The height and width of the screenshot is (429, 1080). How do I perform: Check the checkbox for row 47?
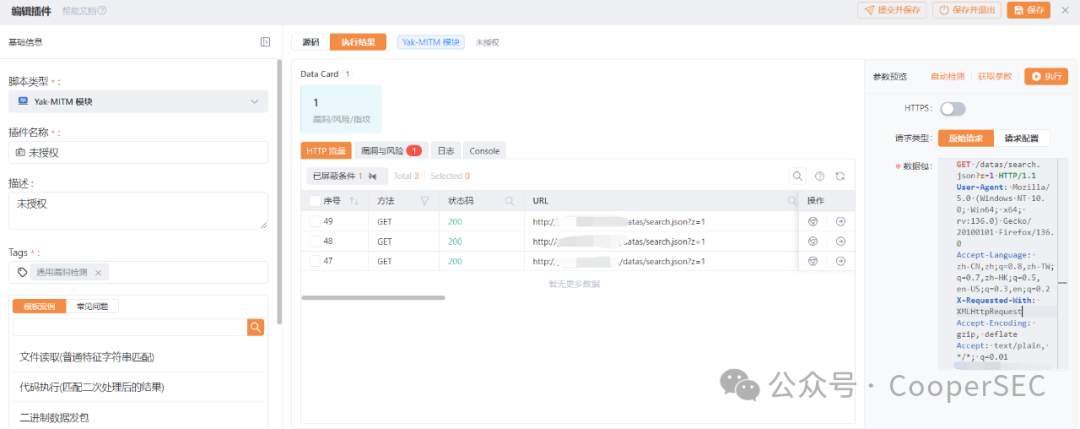click(x=315, y=262)
